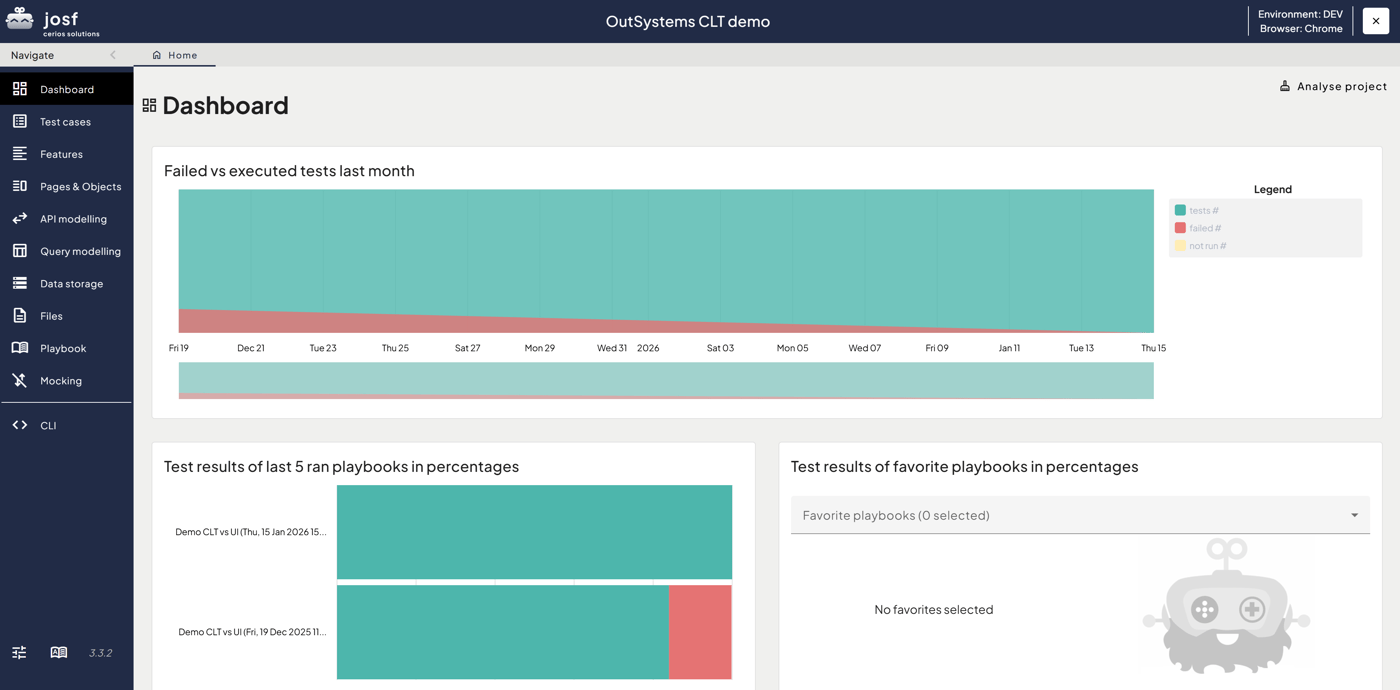Collapse the Navigate panel with the chevron
Image resolution: width=1400 pixels, height=690 pixels.
tap(112, 55)
